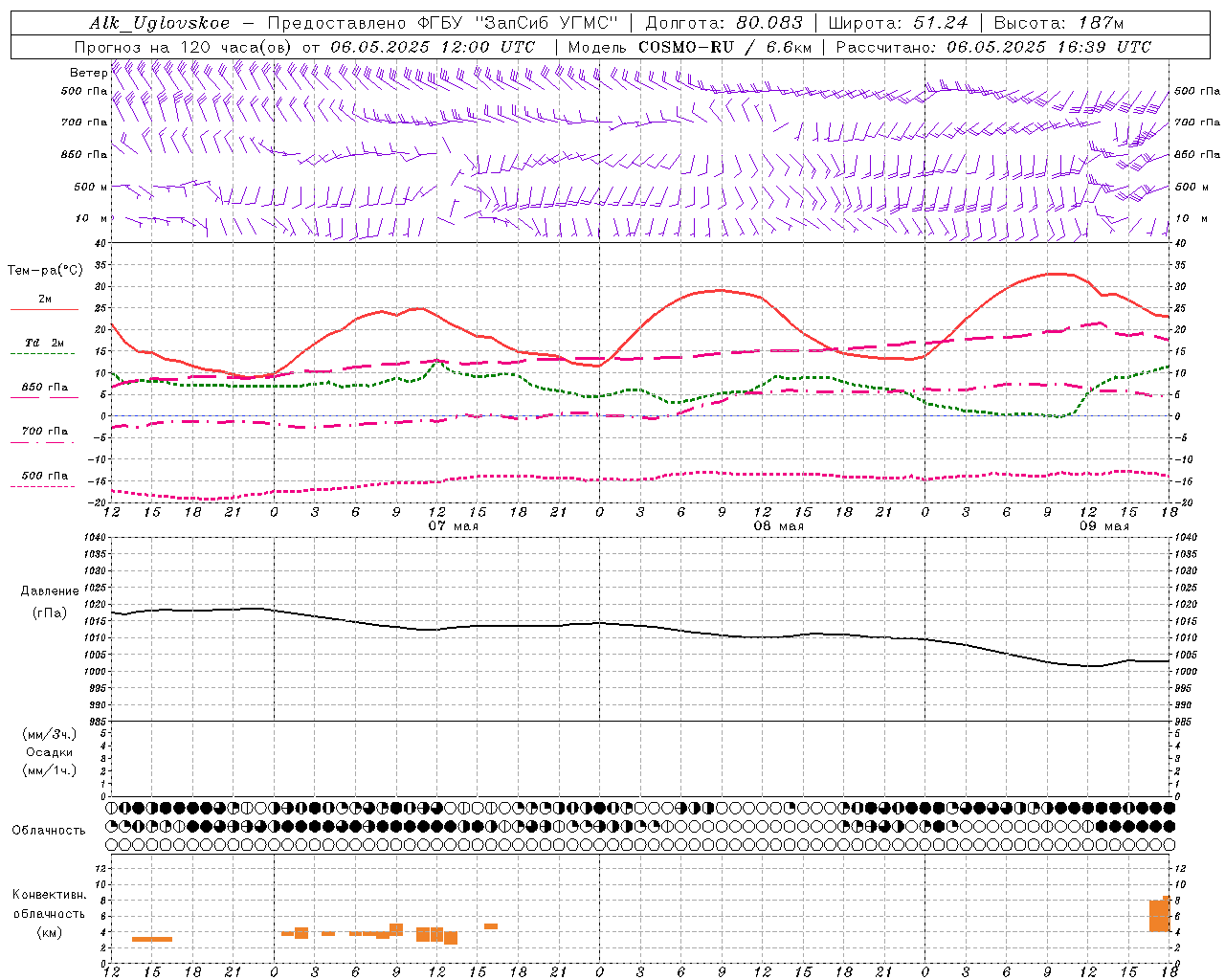Click the Ветер label of wind panel

88,73
